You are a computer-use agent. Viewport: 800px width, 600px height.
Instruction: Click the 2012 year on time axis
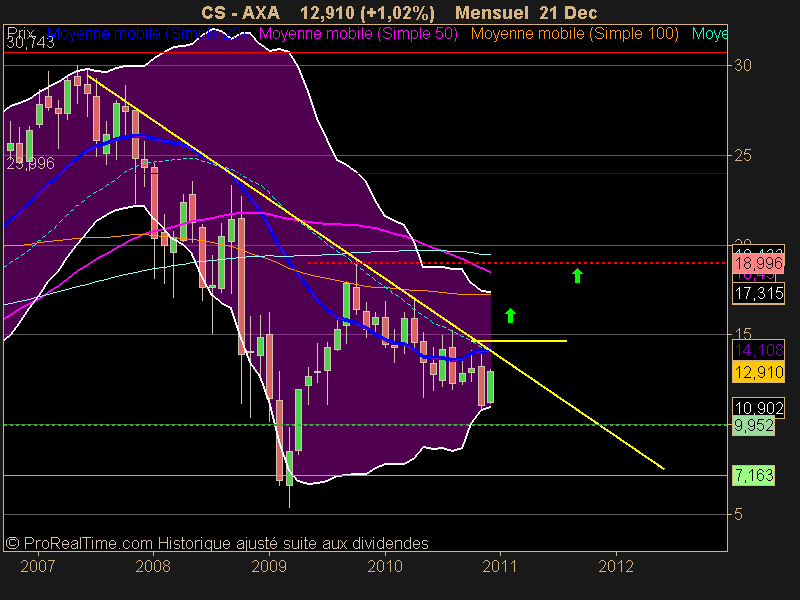pos(616,566)
